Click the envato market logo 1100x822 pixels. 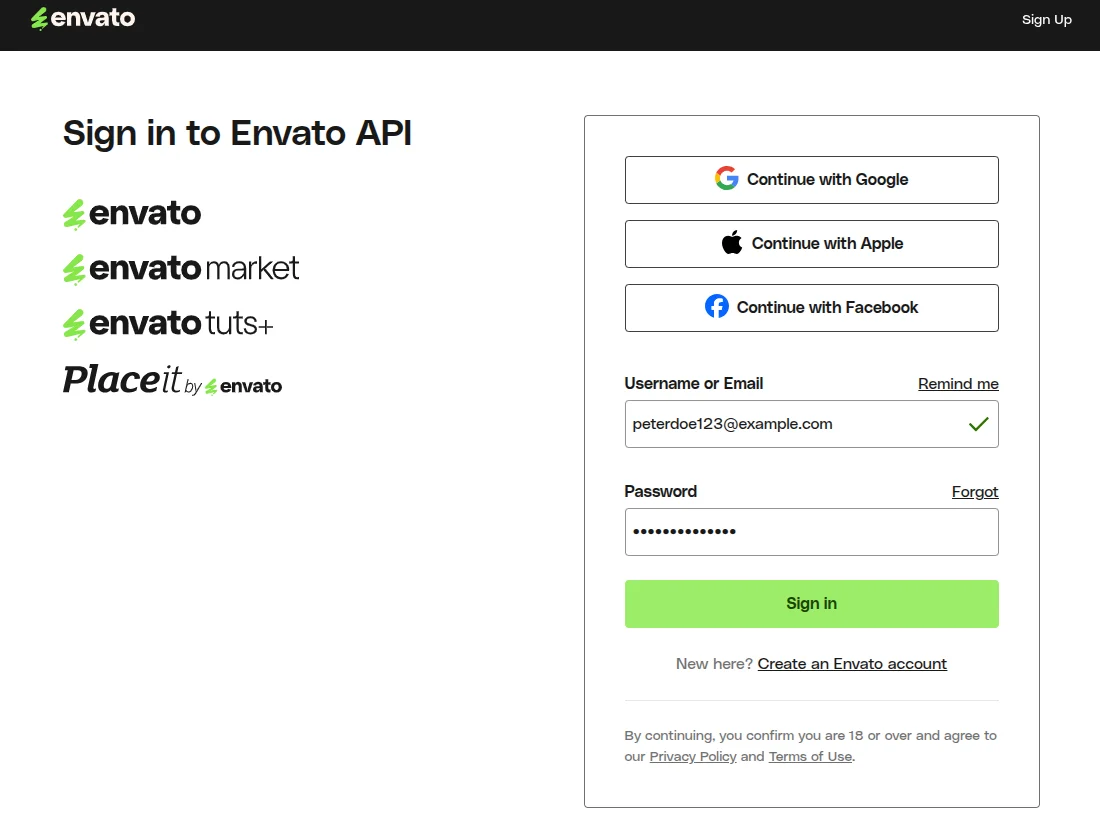(180, 269)
